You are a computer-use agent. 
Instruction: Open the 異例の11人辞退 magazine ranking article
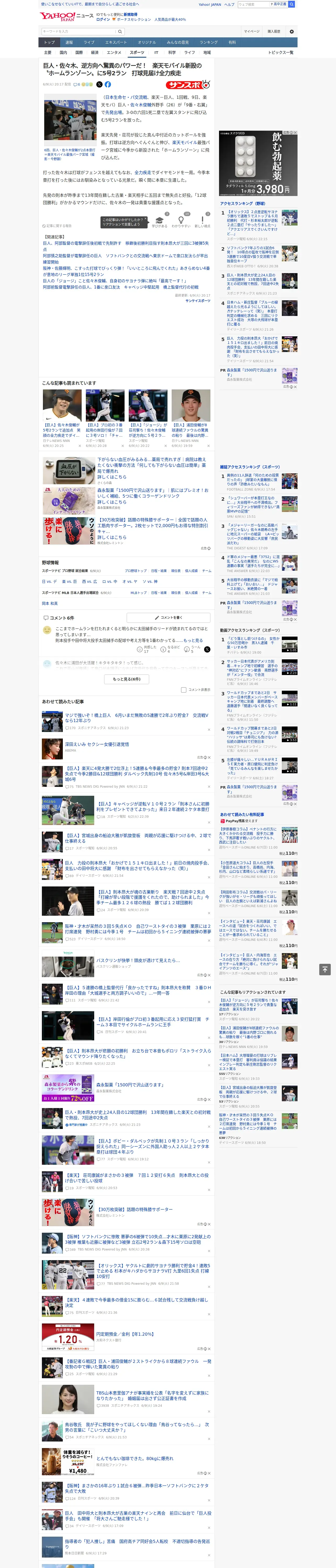253,480
